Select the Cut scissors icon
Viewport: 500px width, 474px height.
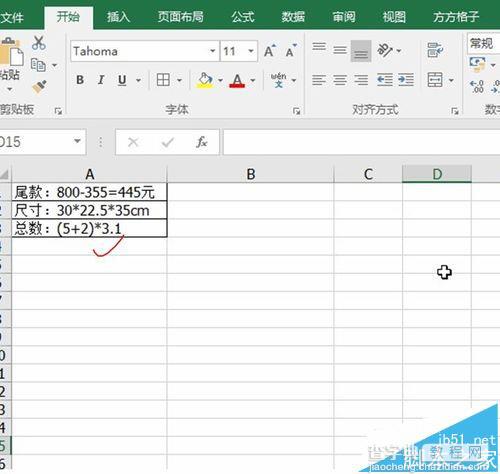(39, 43)
